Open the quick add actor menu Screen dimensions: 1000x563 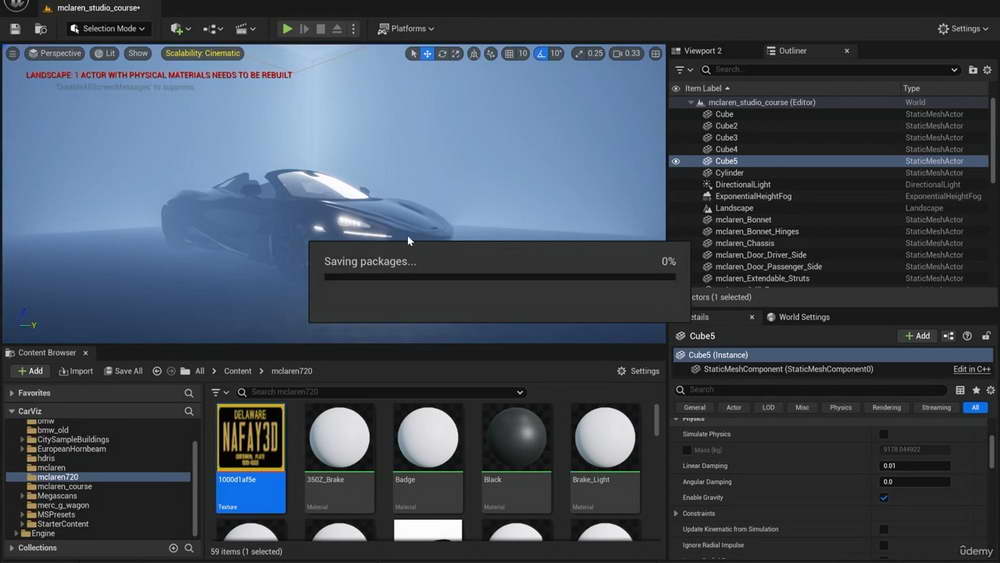(x=180, y=29)
